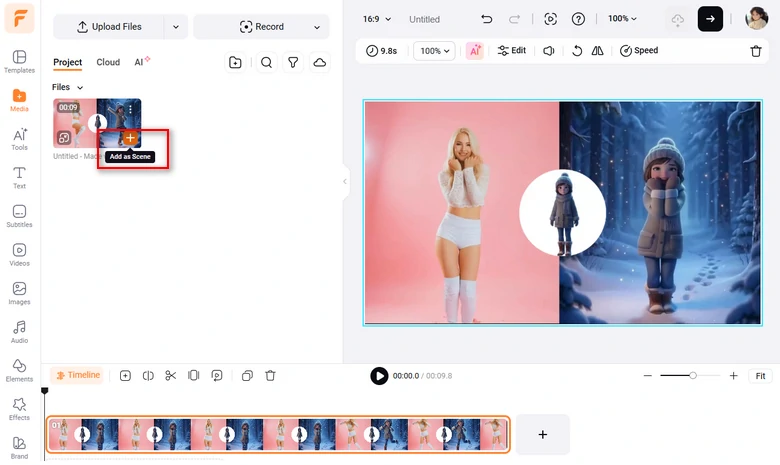Click the Fit timeline button

click(760, 376)
